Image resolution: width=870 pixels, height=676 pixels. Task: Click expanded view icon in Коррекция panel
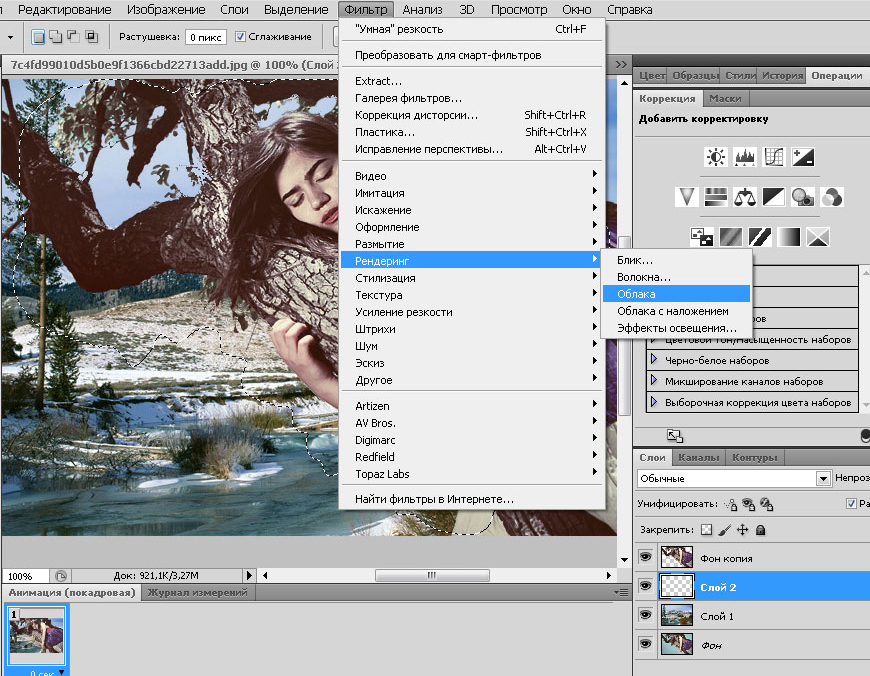[x=675, y=436]
